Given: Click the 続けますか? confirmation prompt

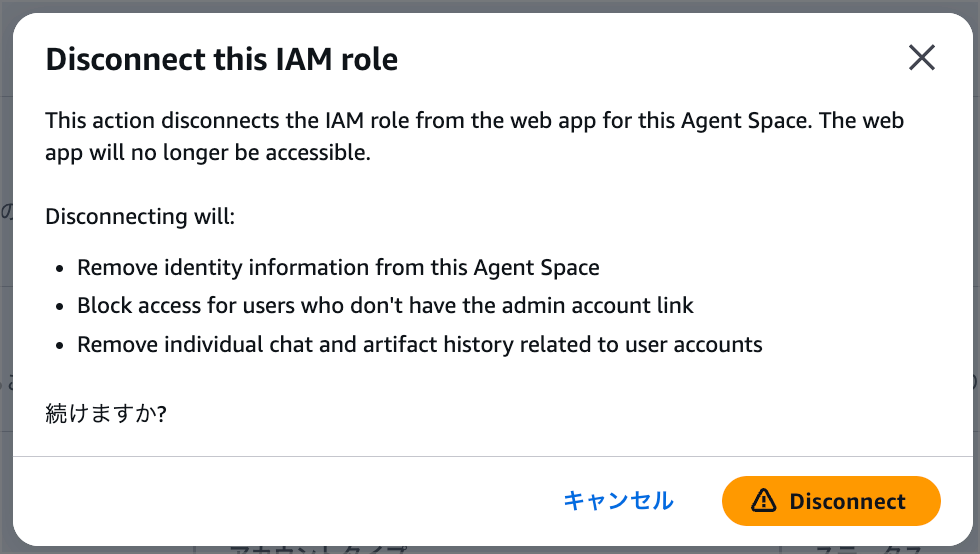Looking at the screenshot, I should [x=106, y=412].
